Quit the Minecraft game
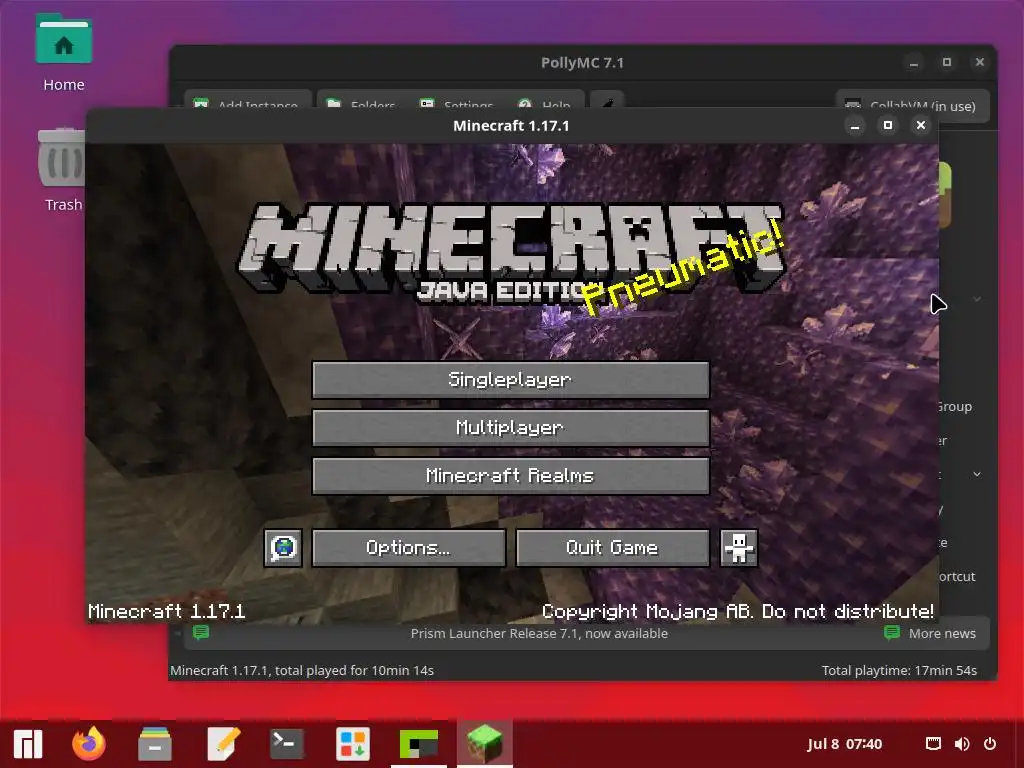 (x=613, y=547)
